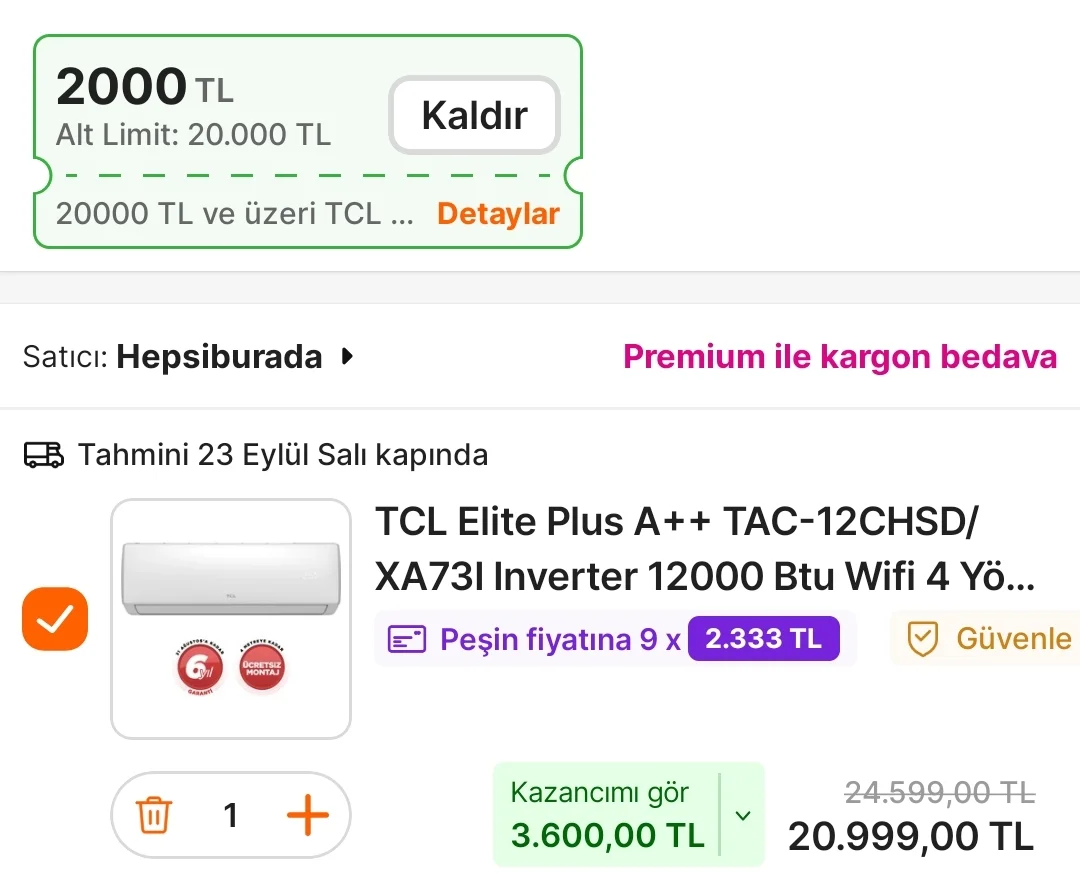
Task: Click the Kaldır button to remove coupon
Action: [473, 115]
